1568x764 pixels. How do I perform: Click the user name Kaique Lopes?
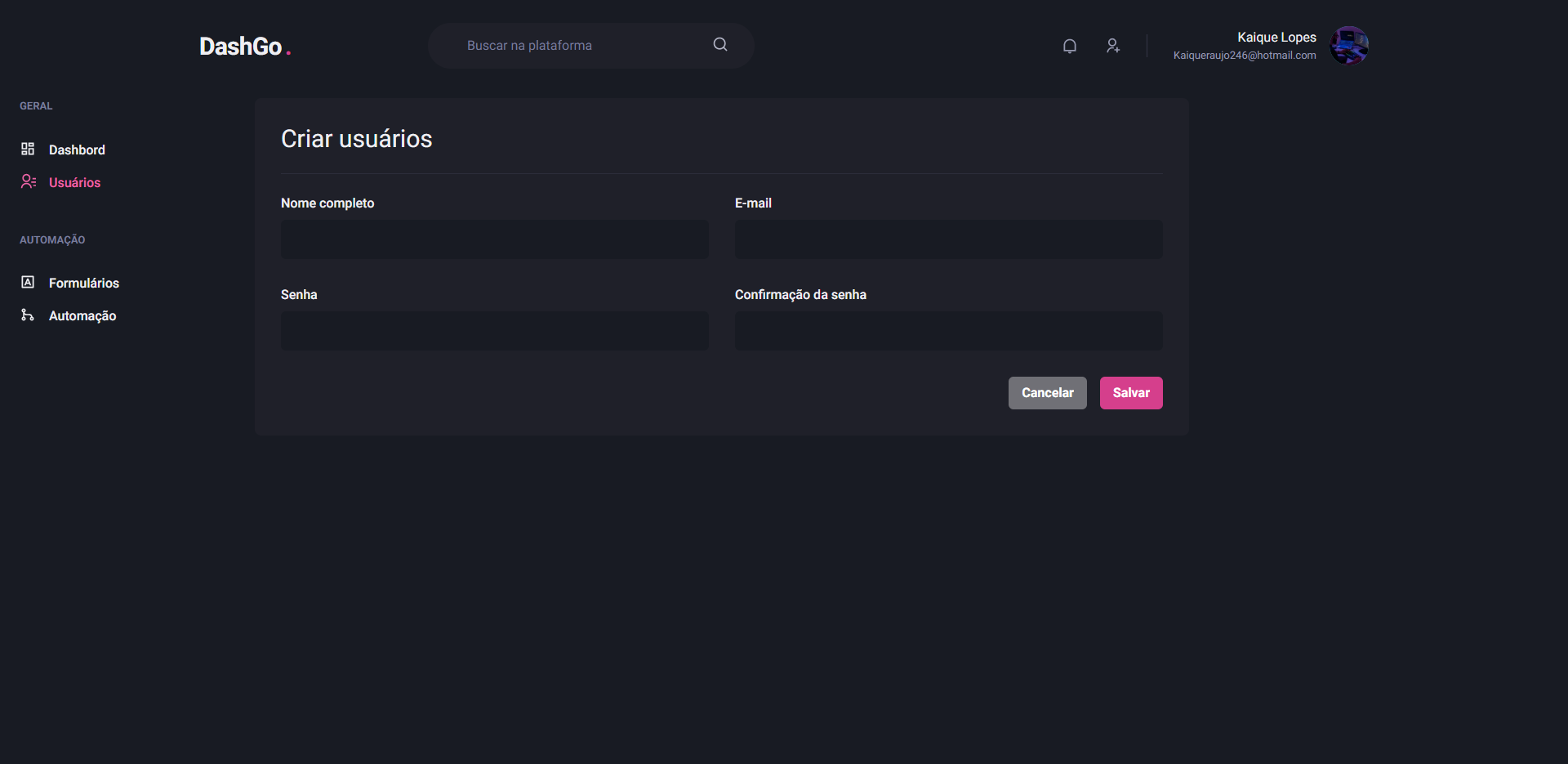click(x=1276, y=37)
